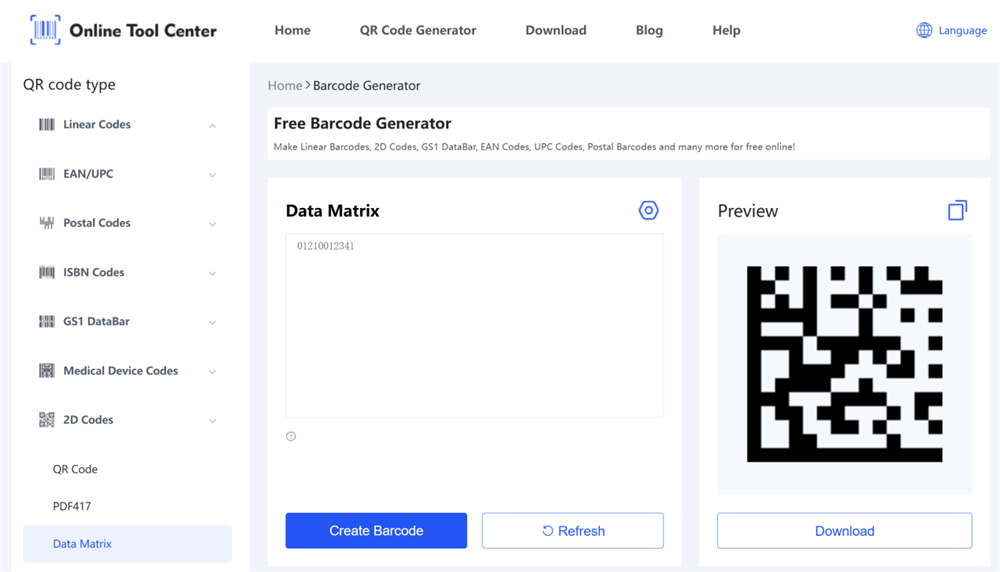Screen dimensions: 1000x572
Task: Click the info icon below the text area
Action: [291, 436]
